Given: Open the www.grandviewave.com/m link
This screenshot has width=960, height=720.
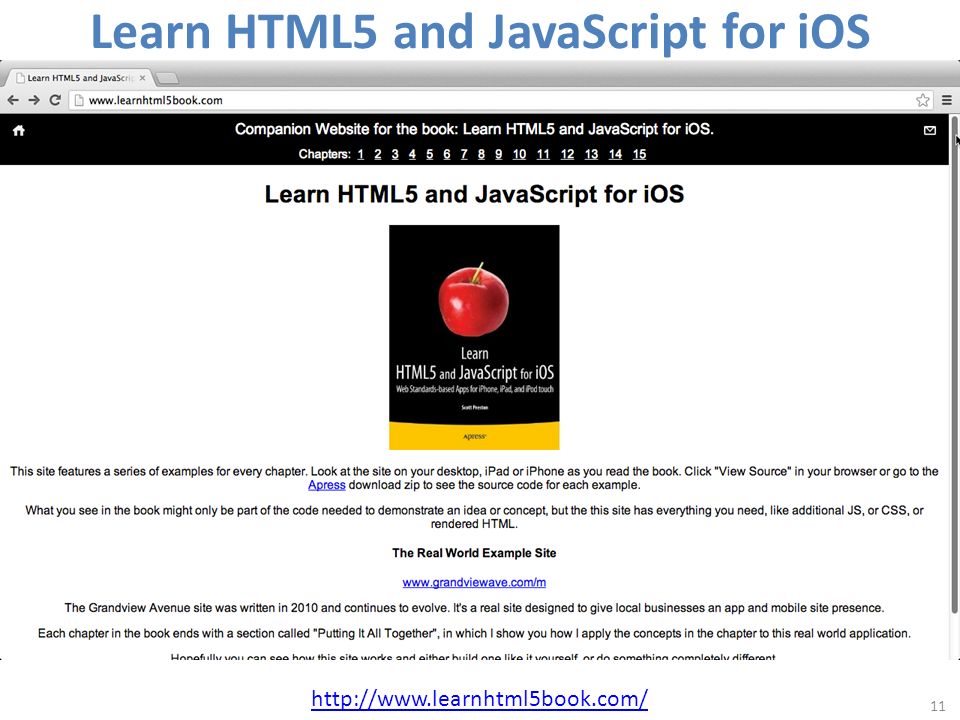Looking at the screenshot, I should pyautogui.click(x=474, y=582).
